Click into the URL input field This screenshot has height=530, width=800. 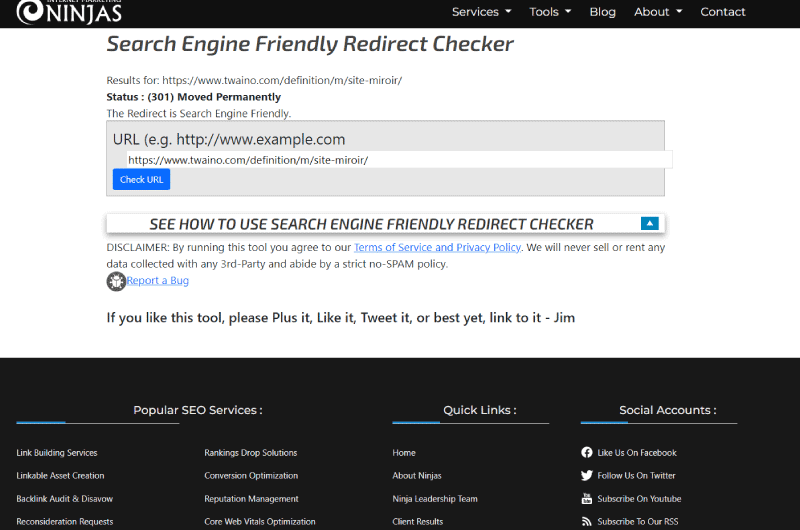click(399, 160)
